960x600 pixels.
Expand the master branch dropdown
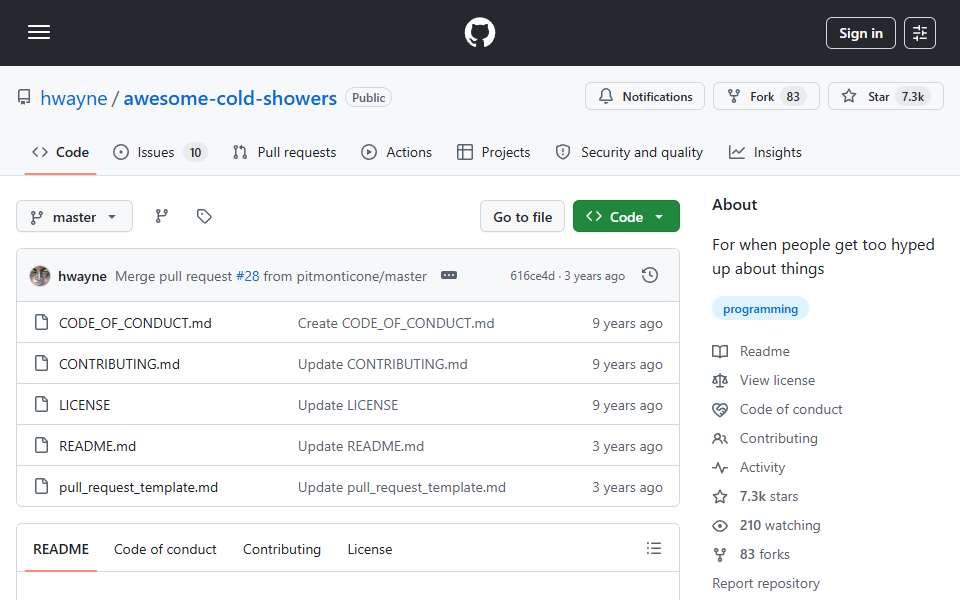point(74,217)
